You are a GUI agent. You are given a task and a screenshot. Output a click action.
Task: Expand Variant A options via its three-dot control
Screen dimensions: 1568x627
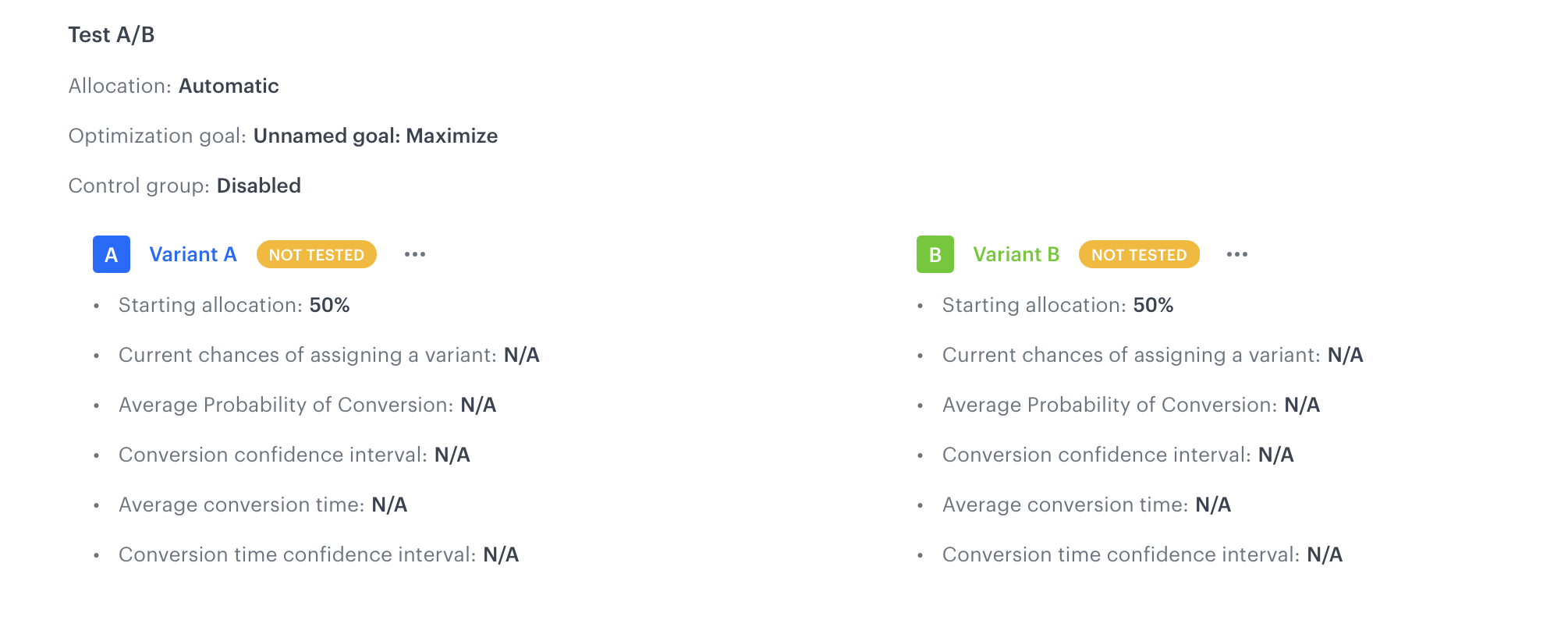click(x=414, y=254)
